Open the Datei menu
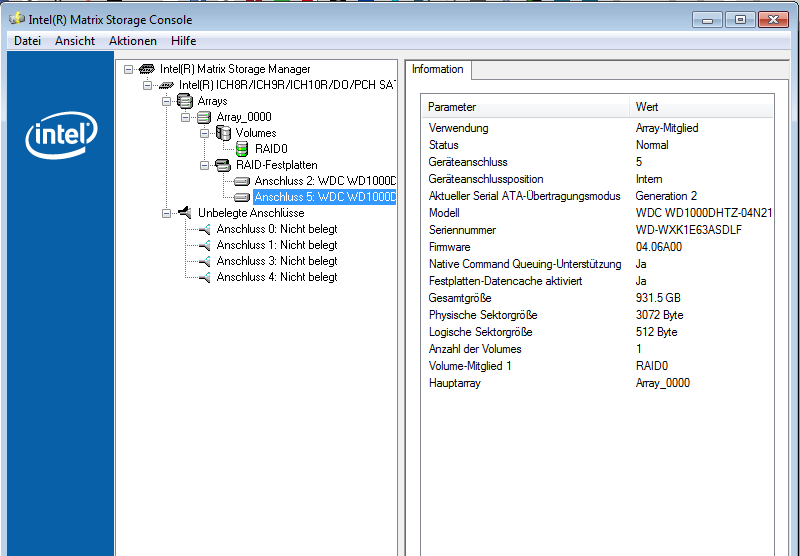800x556 pixels. [x=27, y=41]
